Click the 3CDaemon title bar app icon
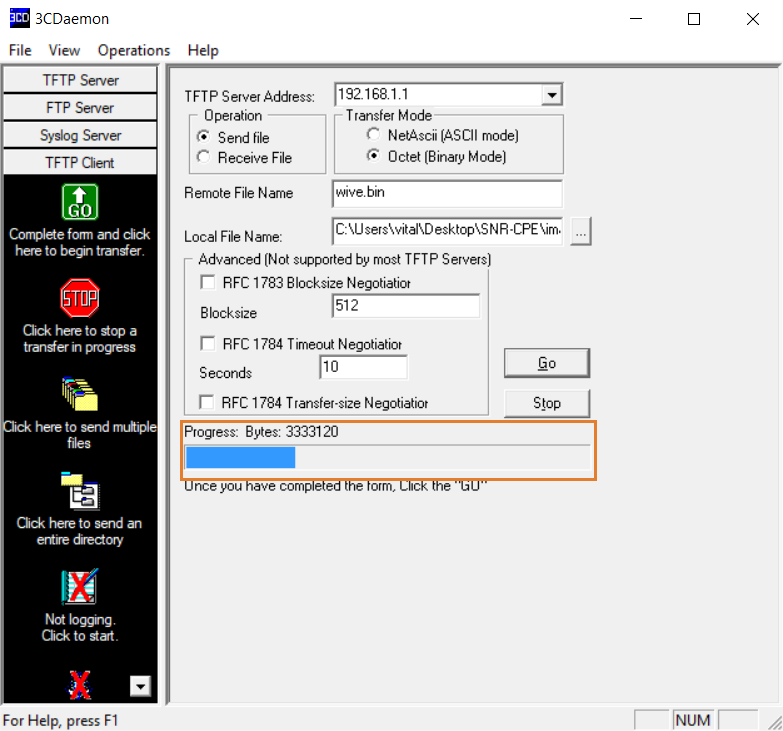 (19, 18)
